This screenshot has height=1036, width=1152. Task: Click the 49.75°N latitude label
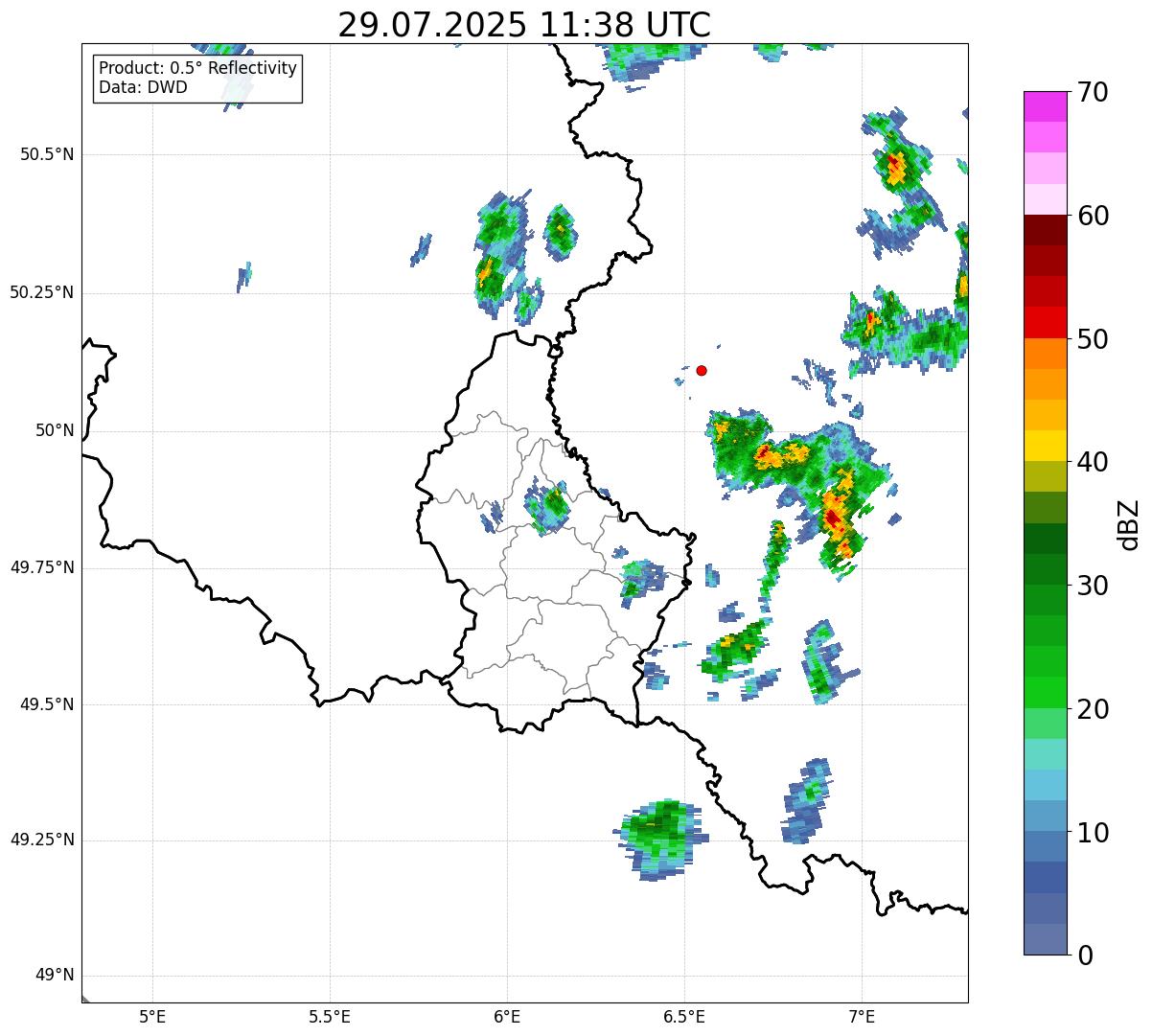[41, 567]
